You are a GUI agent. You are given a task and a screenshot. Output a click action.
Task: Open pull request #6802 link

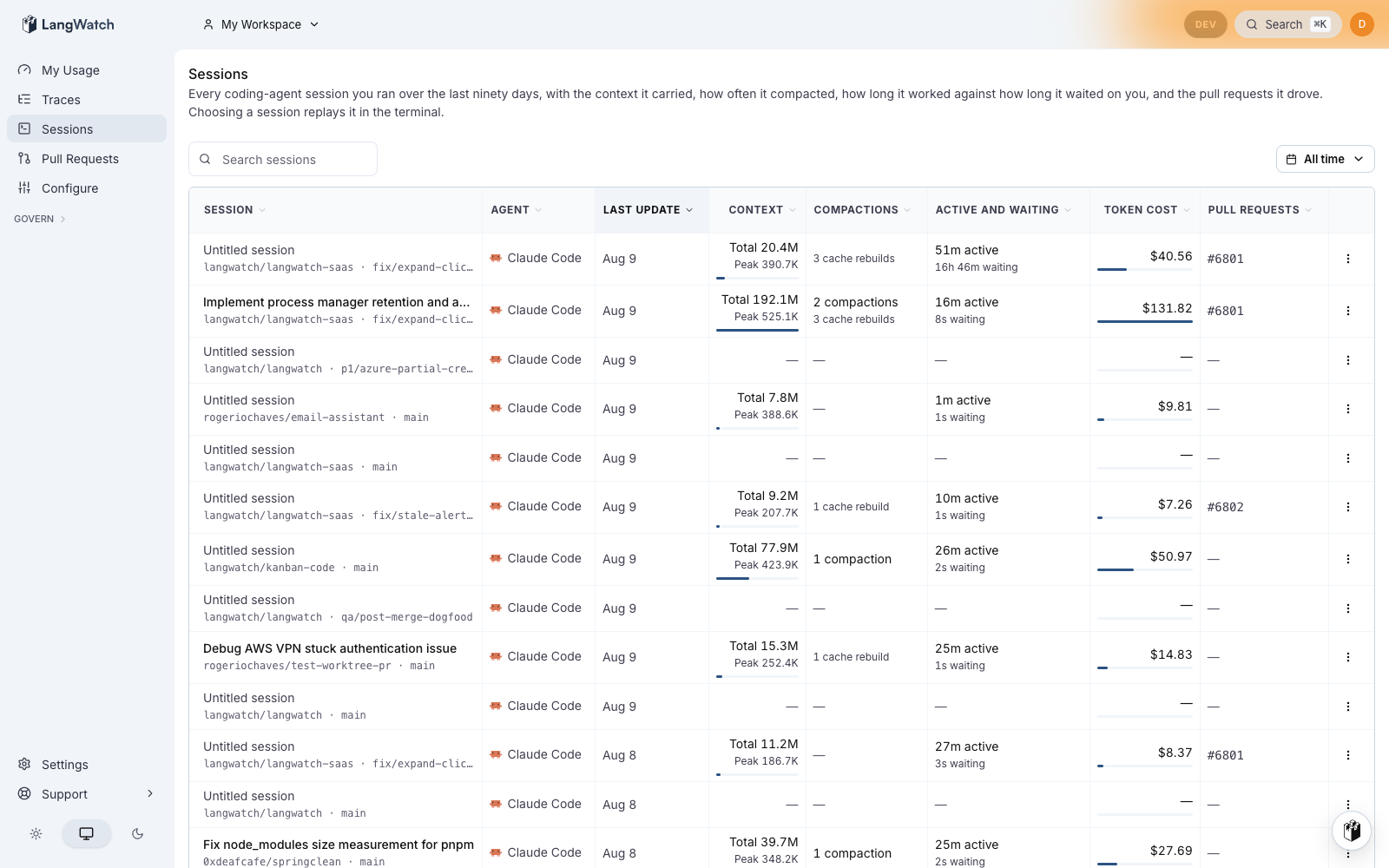click(x=1226, y=507)
